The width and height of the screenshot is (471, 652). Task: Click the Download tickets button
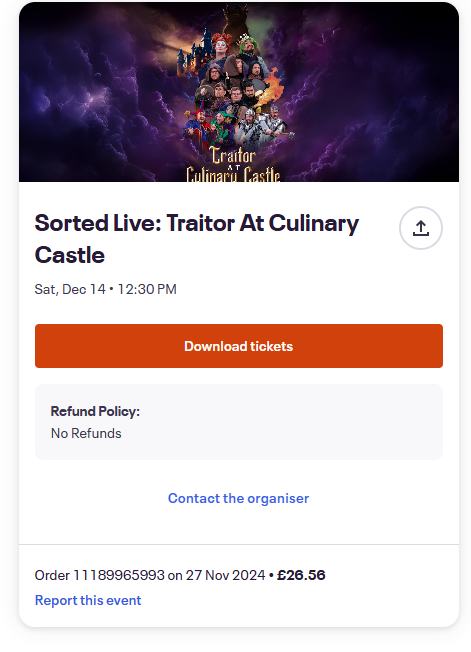[x=239, y=346]
